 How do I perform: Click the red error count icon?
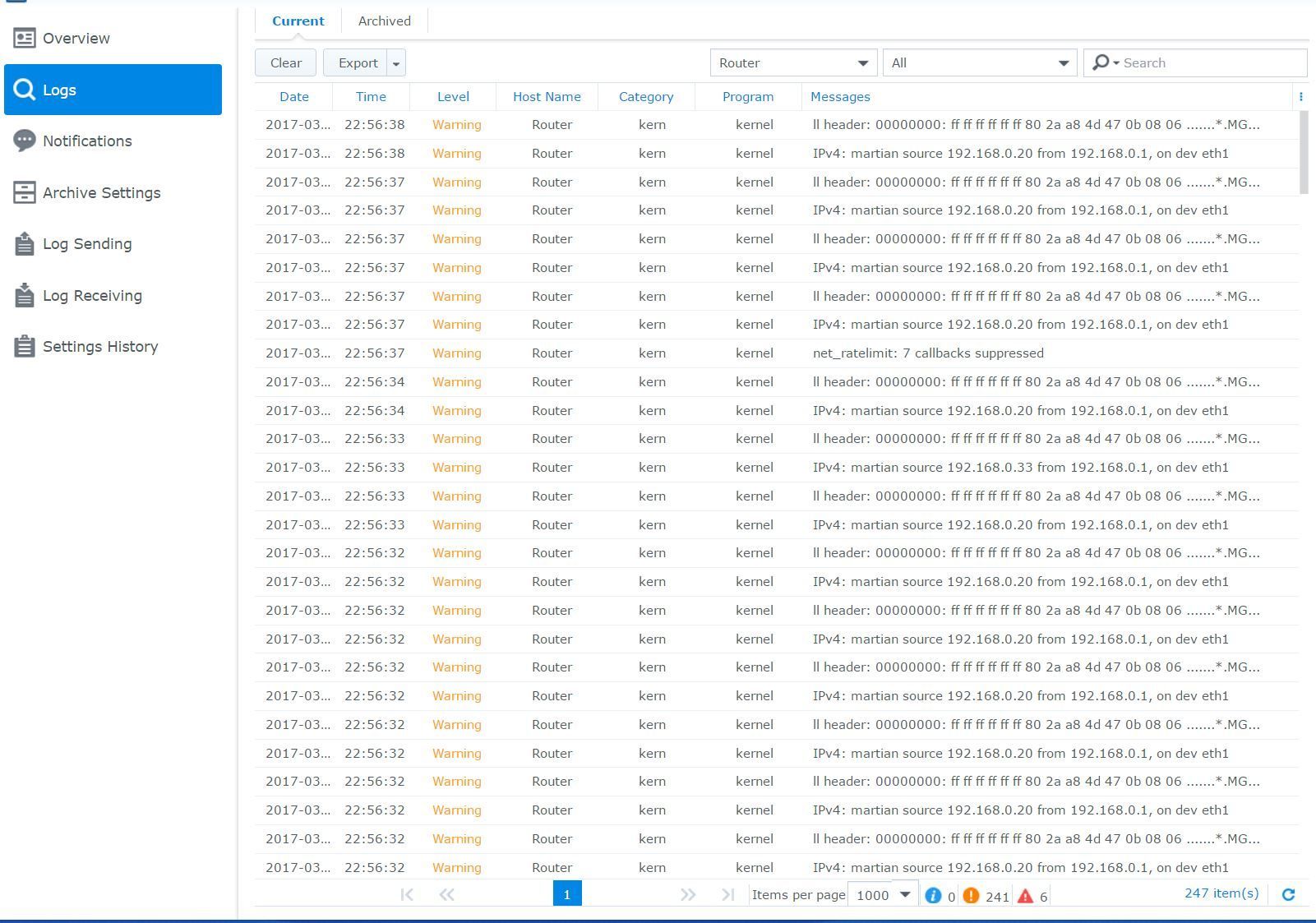(1025, 896)
